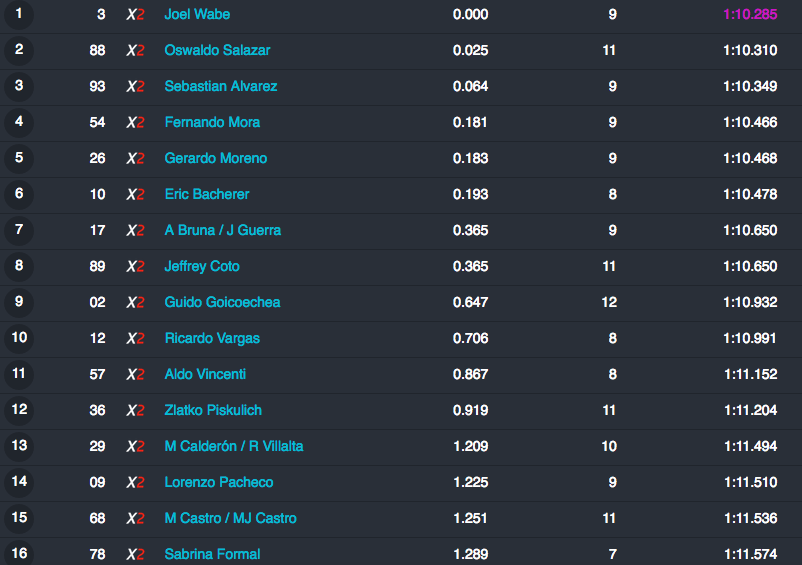
Task: Click the X2 icon in Guido Goicoechea's row
Action: (136, 302)
